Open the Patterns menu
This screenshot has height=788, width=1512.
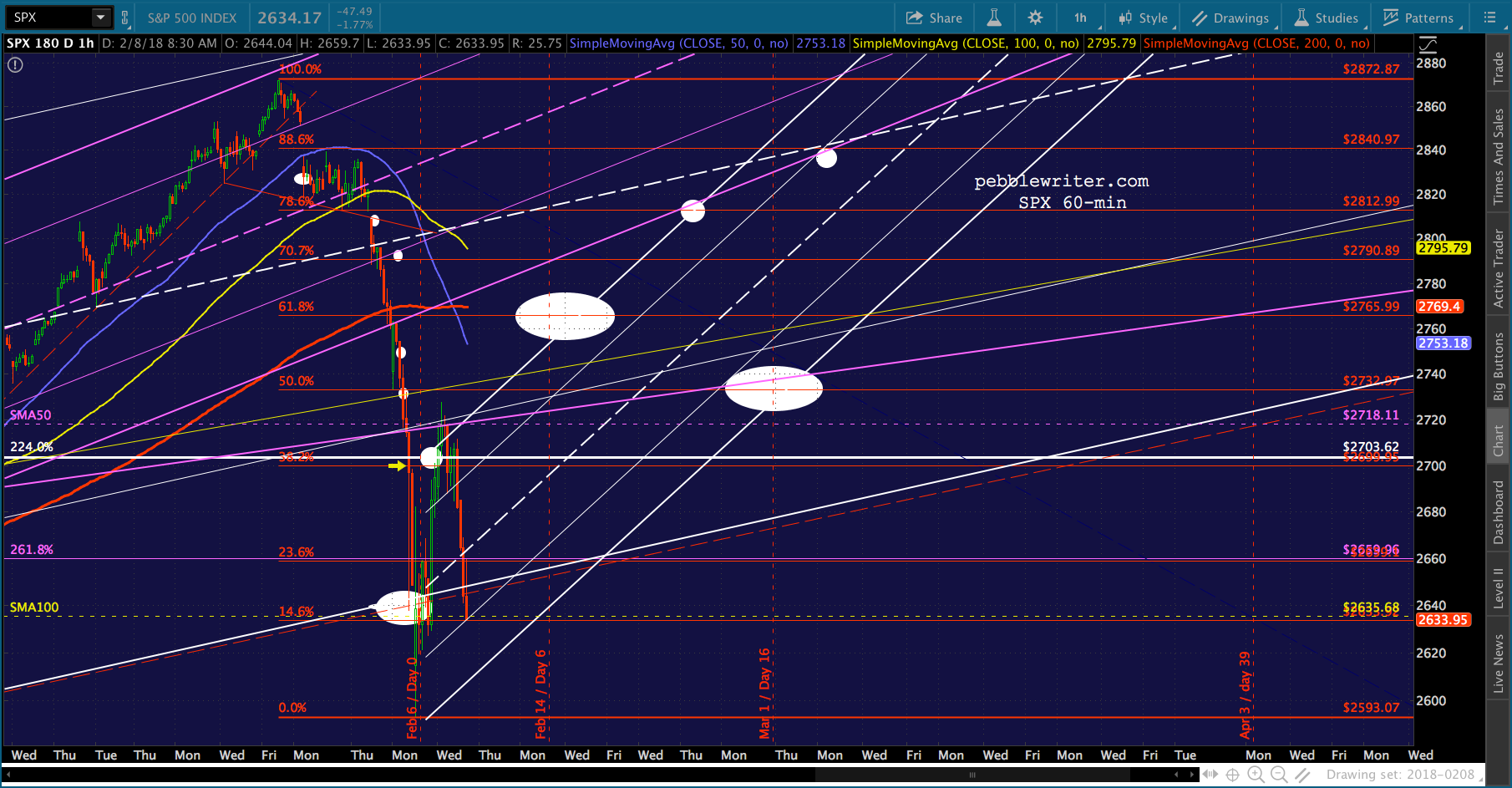point(1418,18)
